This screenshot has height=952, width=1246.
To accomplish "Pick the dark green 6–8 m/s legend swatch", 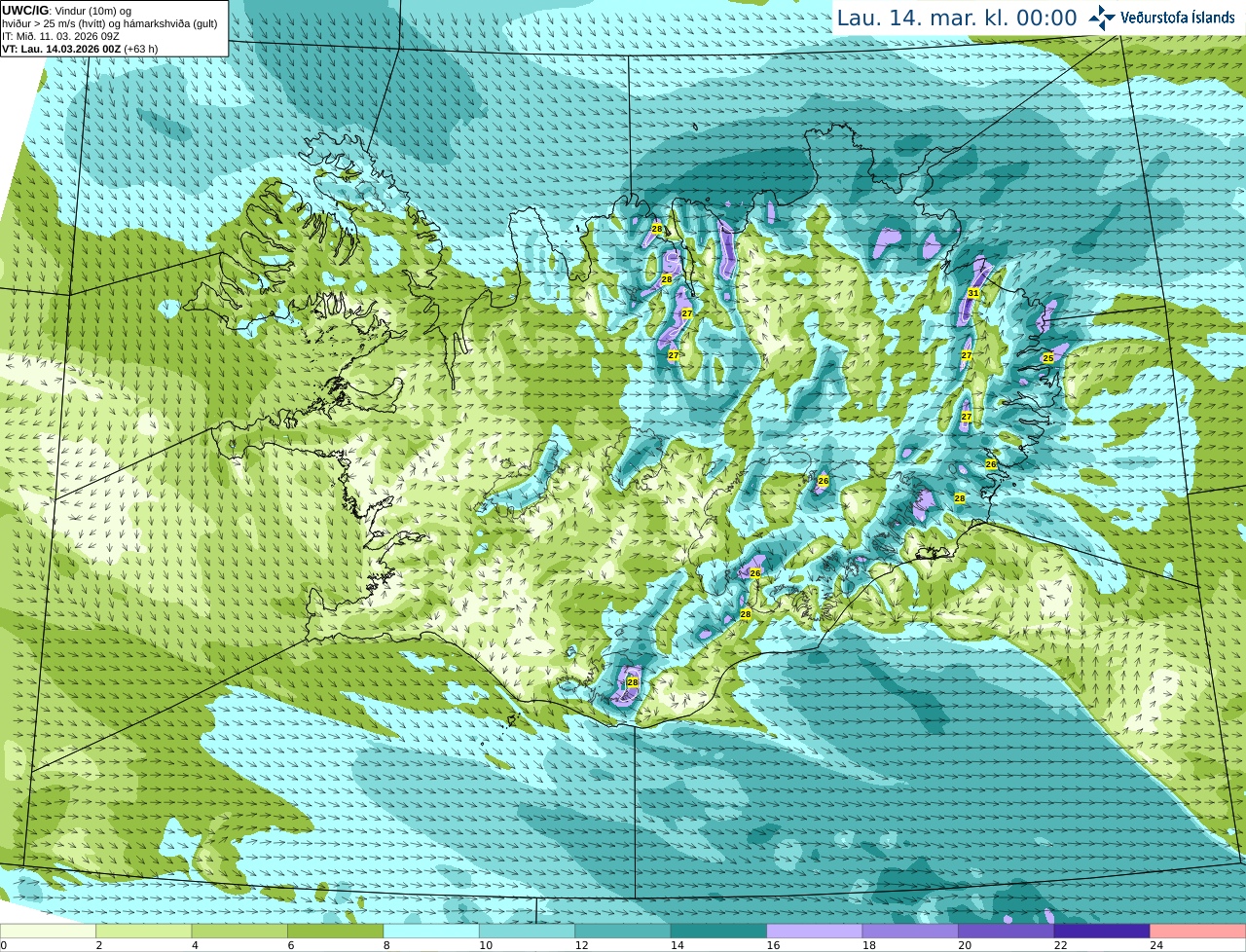I will click(x=336, y=931).
